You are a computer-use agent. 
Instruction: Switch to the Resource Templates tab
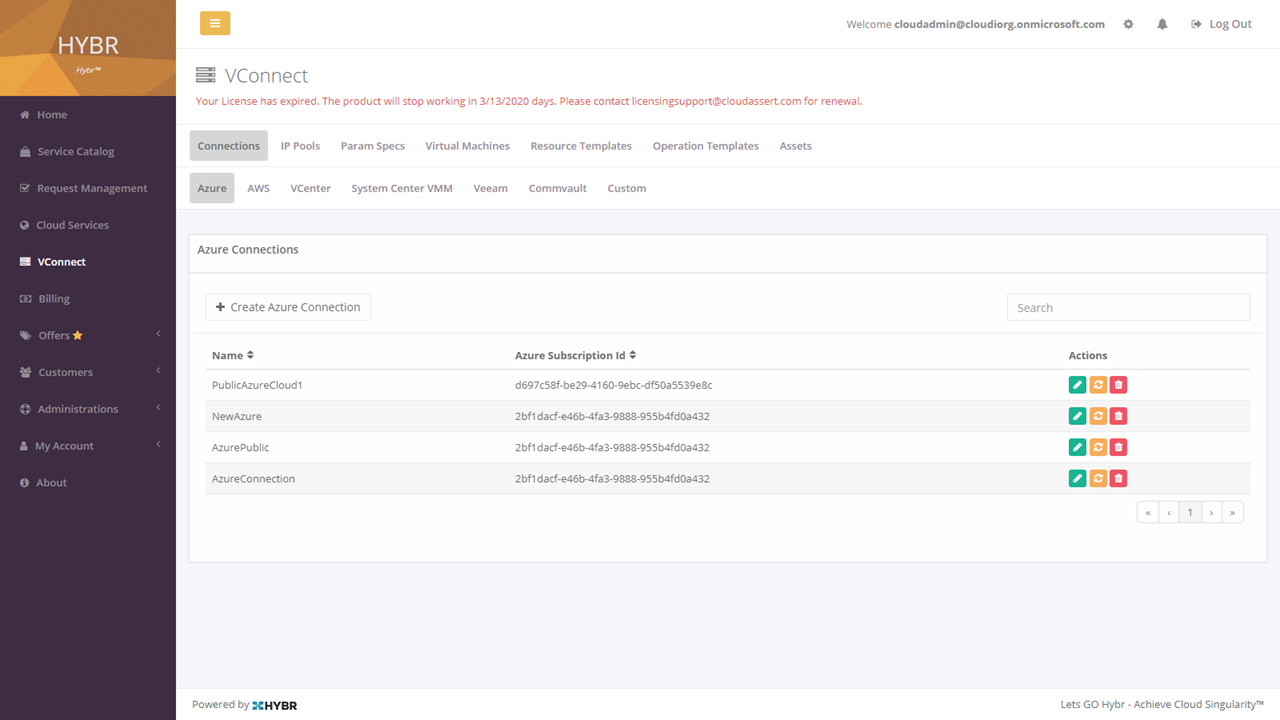click(581, 146)
